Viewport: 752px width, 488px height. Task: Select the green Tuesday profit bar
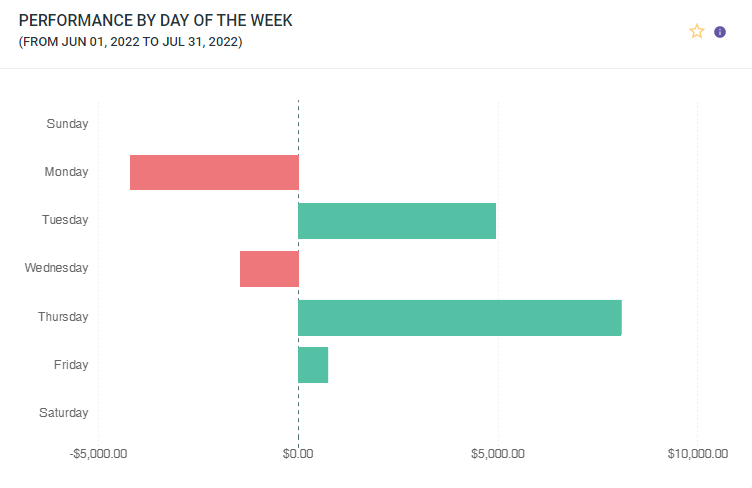(397, 221)
